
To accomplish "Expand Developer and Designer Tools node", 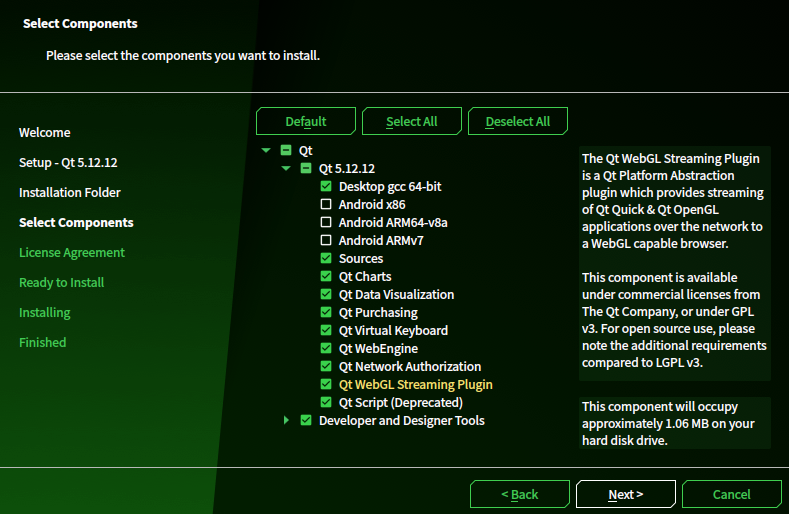I will (286, 420).
